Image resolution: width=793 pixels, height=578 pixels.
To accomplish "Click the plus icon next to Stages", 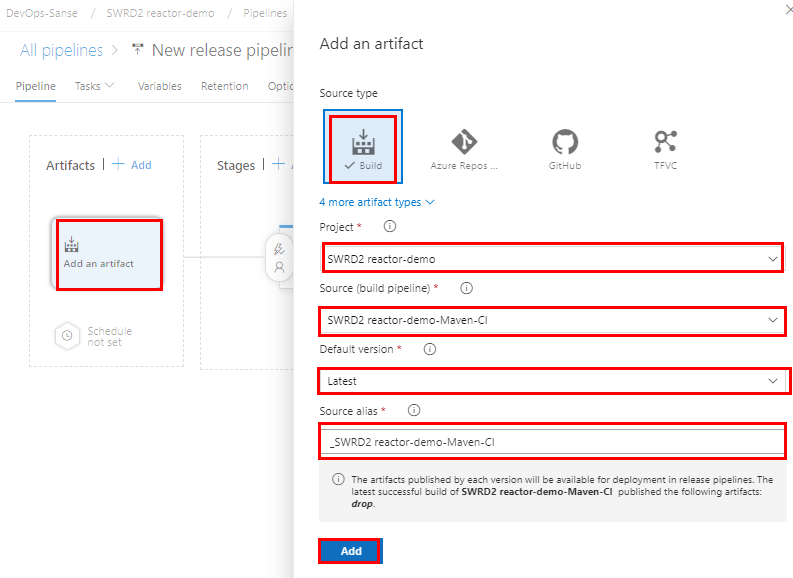I will click(x=278, y=164).
